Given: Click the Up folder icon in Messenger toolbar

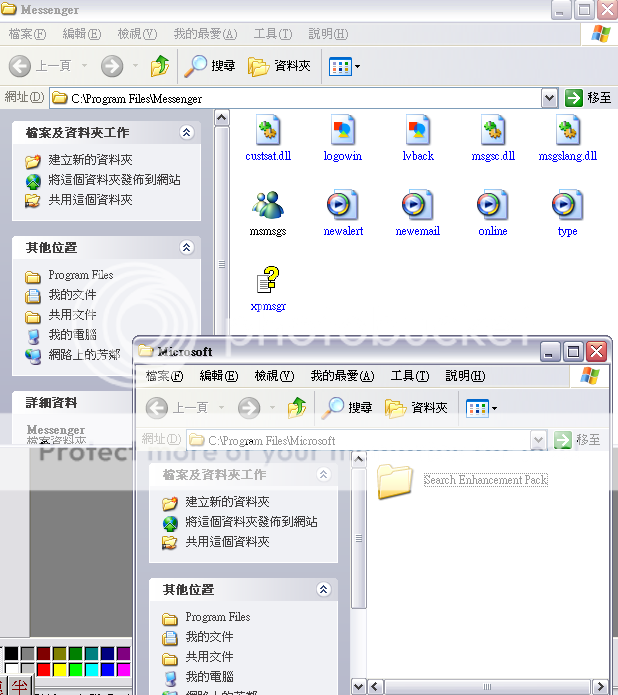Looking at the screenshot, I should pyautogui.click(x=160, y=66).
